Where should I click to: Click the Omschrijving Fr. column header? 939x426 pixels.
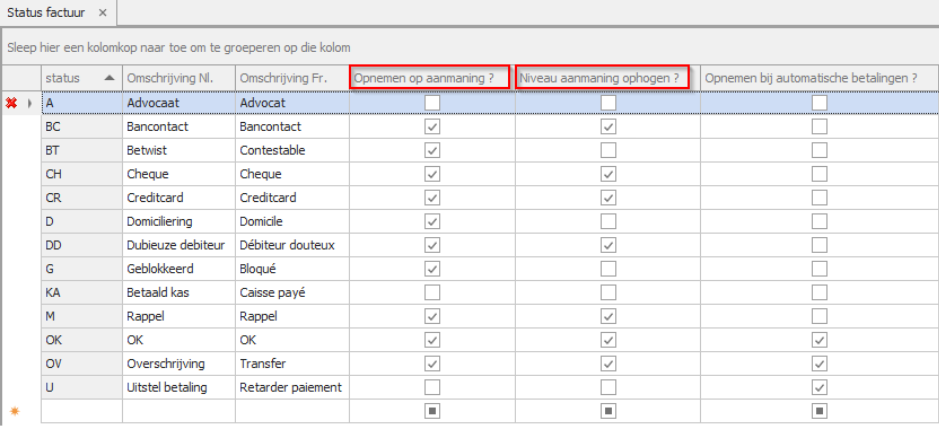click(292, 78)
